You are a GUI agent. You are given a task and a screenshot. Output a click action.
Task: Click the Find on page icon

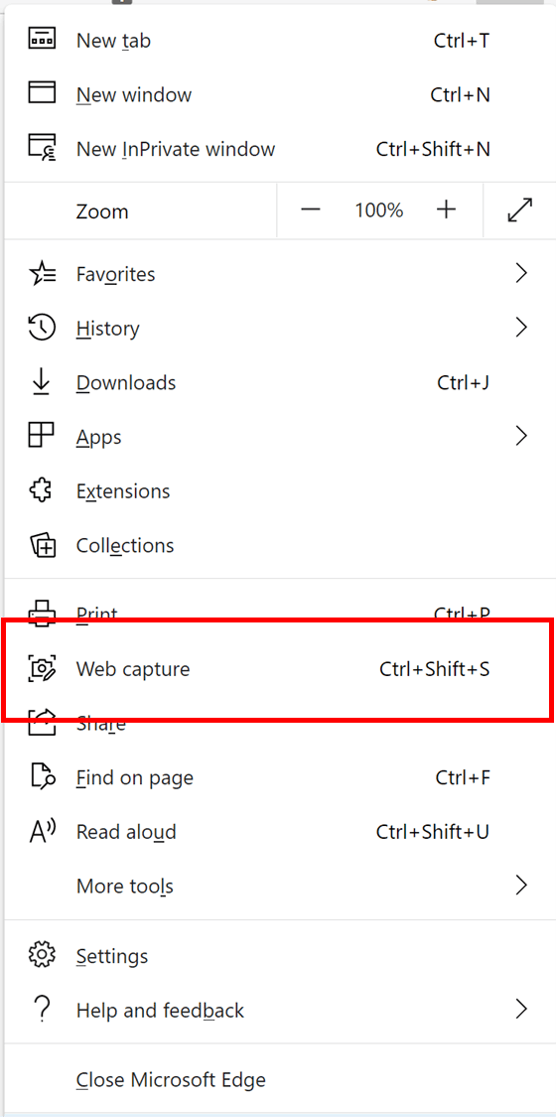(x=41, y=777)
